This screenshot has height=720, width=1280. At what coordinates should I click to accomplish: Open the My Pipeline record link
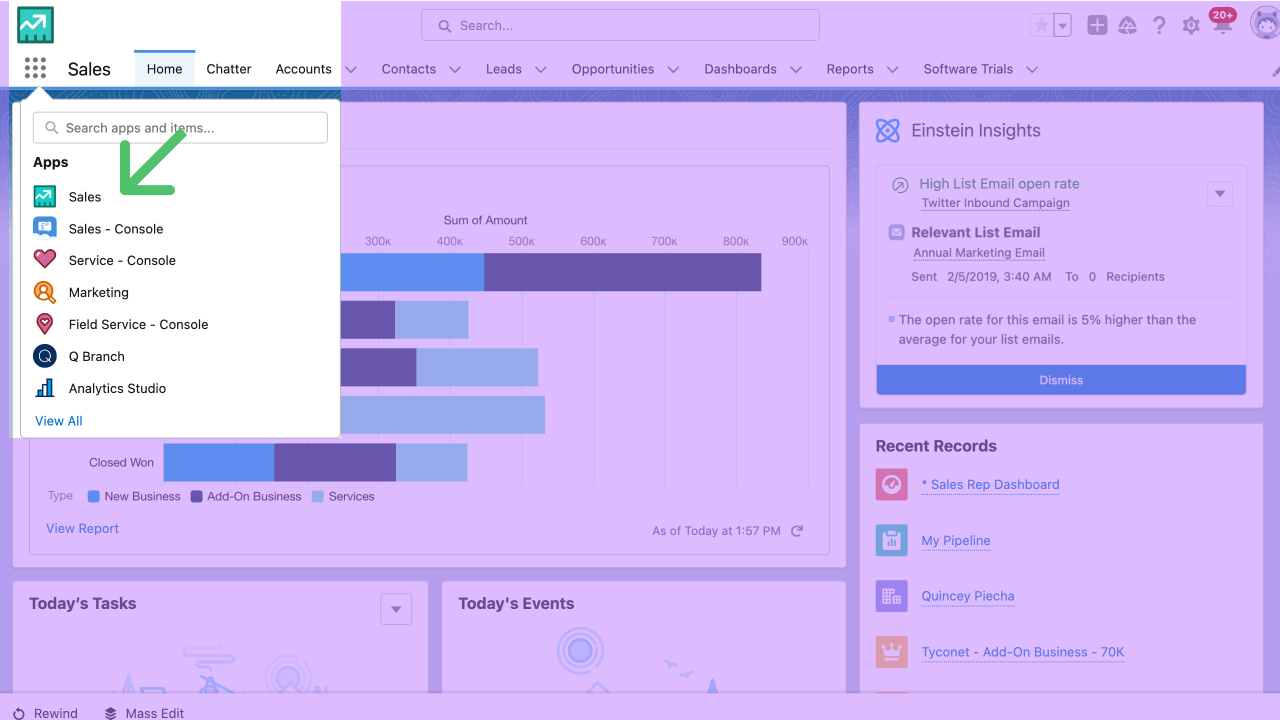956,541
